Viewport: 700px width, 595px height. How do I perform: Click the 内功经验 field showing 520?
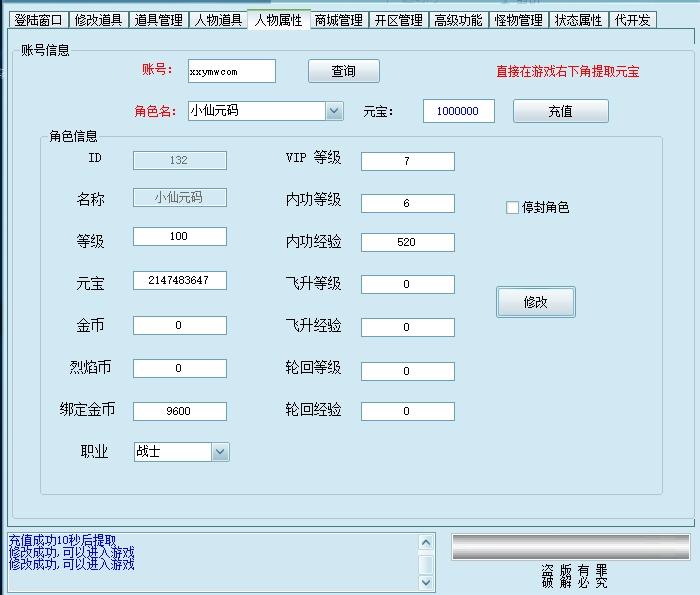pos(408,242)
